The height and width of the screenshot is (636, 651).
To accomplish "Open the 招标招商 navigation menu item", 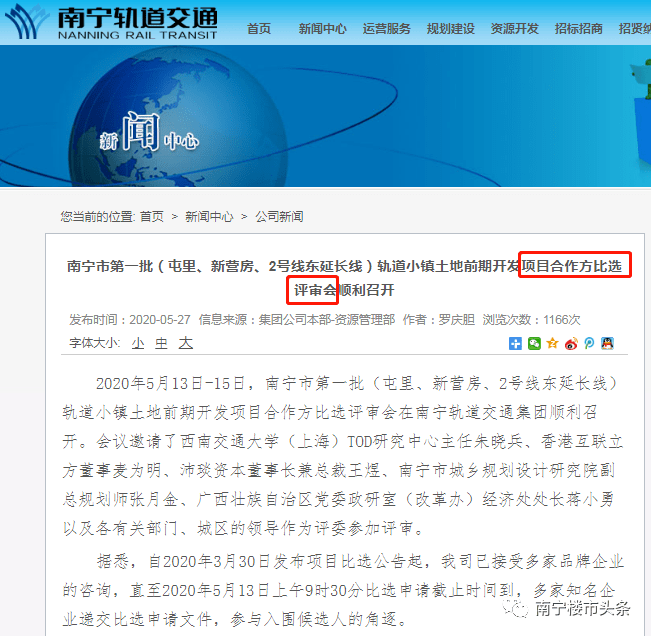I will tap(578, 29).
